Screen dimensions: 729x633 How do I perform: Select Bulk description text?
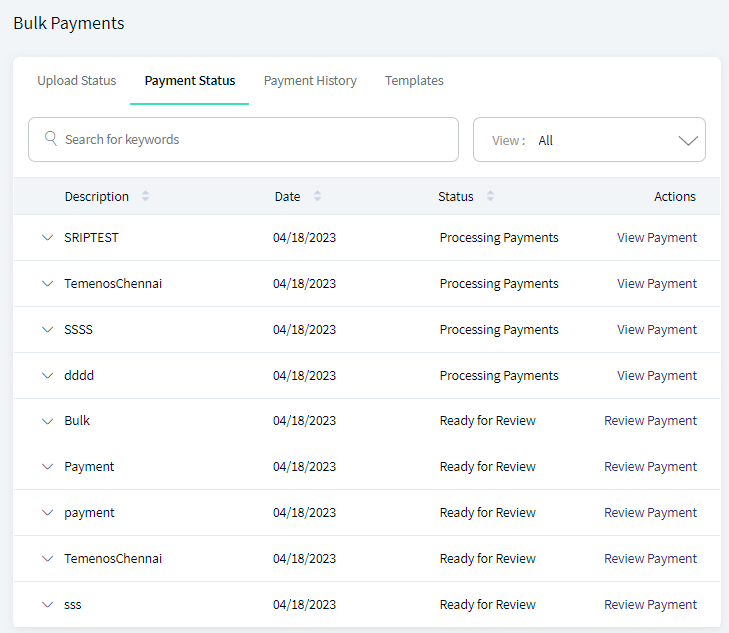77,421
